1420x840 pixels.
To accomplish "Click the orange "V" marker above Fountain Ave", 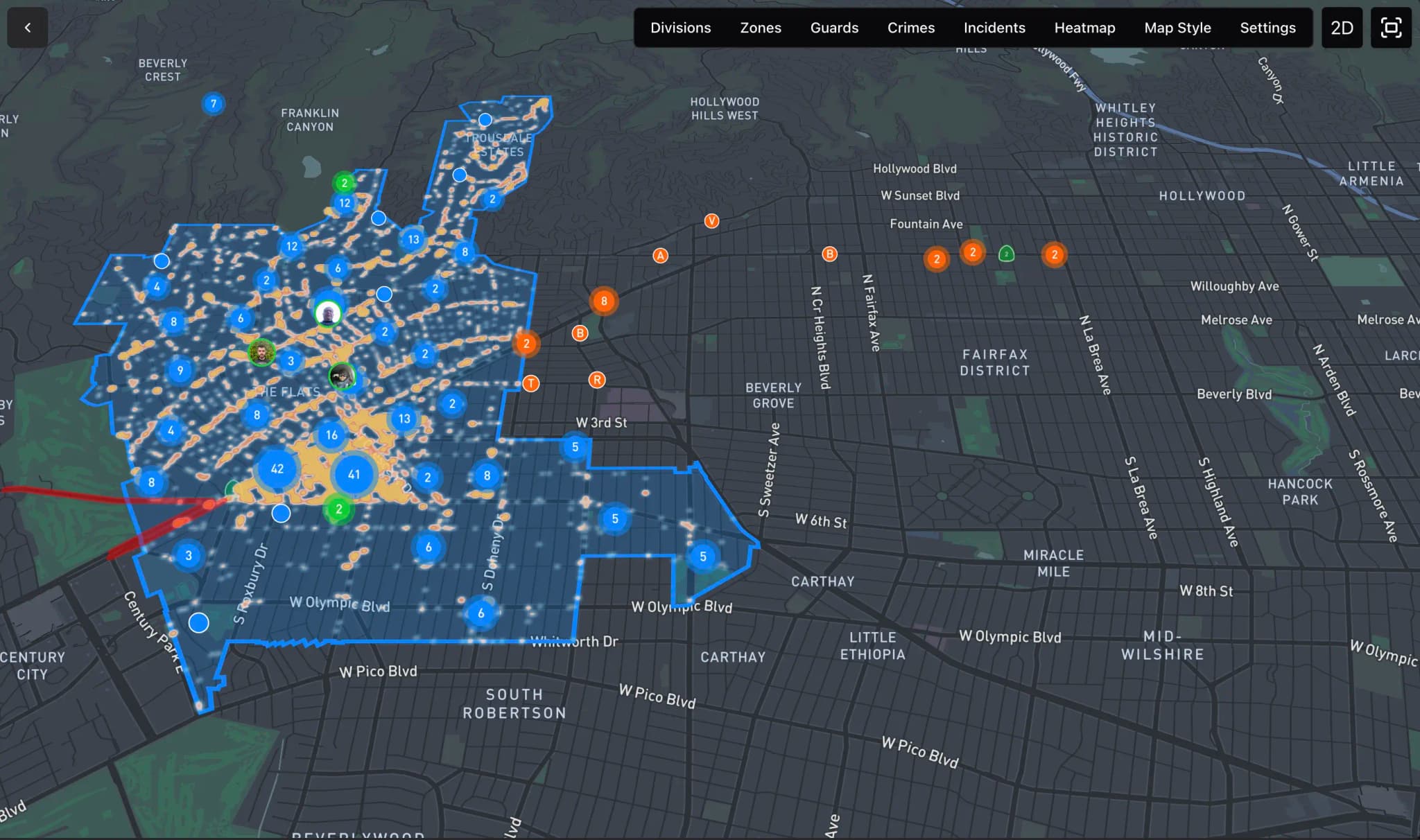I will click(711, 221).
